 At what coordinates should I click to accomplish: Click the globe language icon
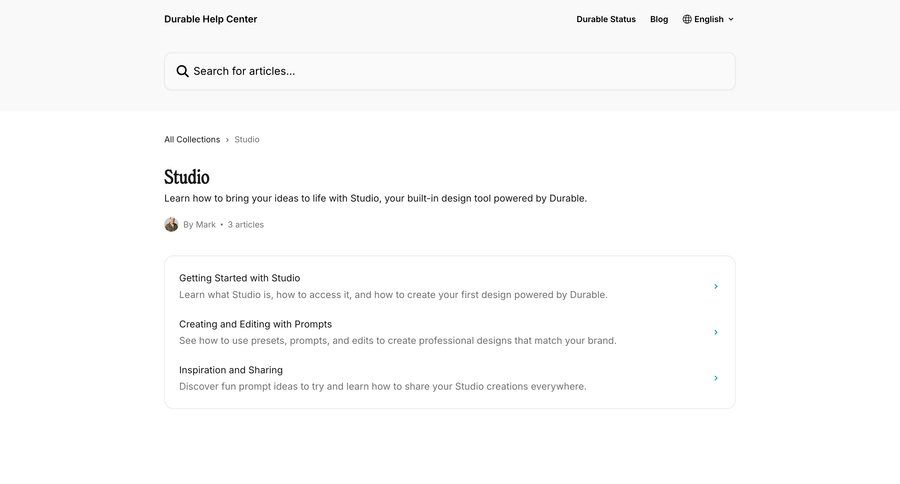point(687,19)
